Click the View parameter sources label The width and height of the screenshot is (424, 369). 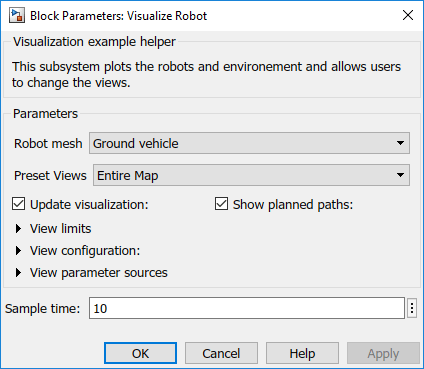[99, 273]
